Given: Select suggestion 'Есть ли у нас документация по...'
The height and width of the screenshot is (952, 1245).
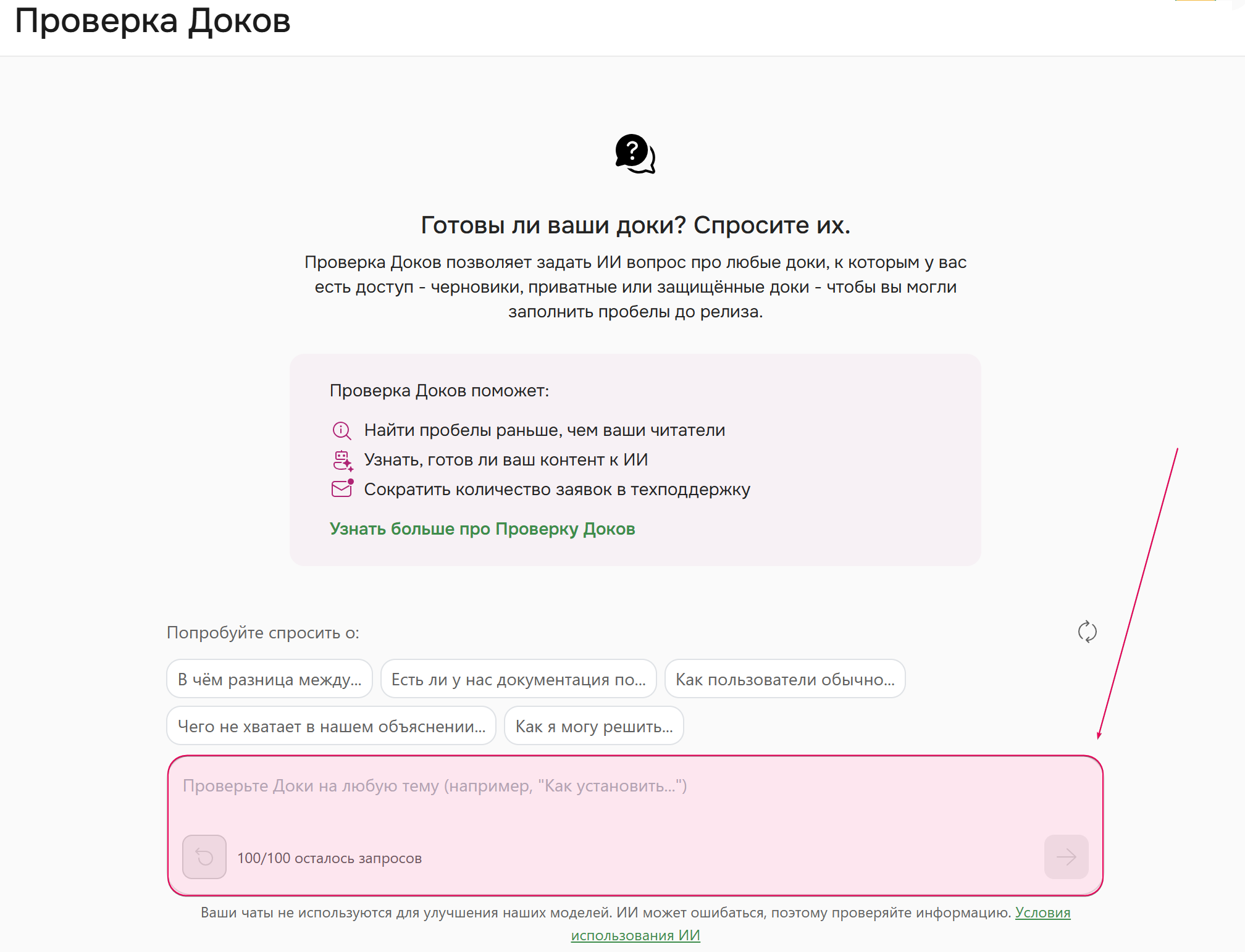Looking at the screenshot, I should [x=519, y=679].
